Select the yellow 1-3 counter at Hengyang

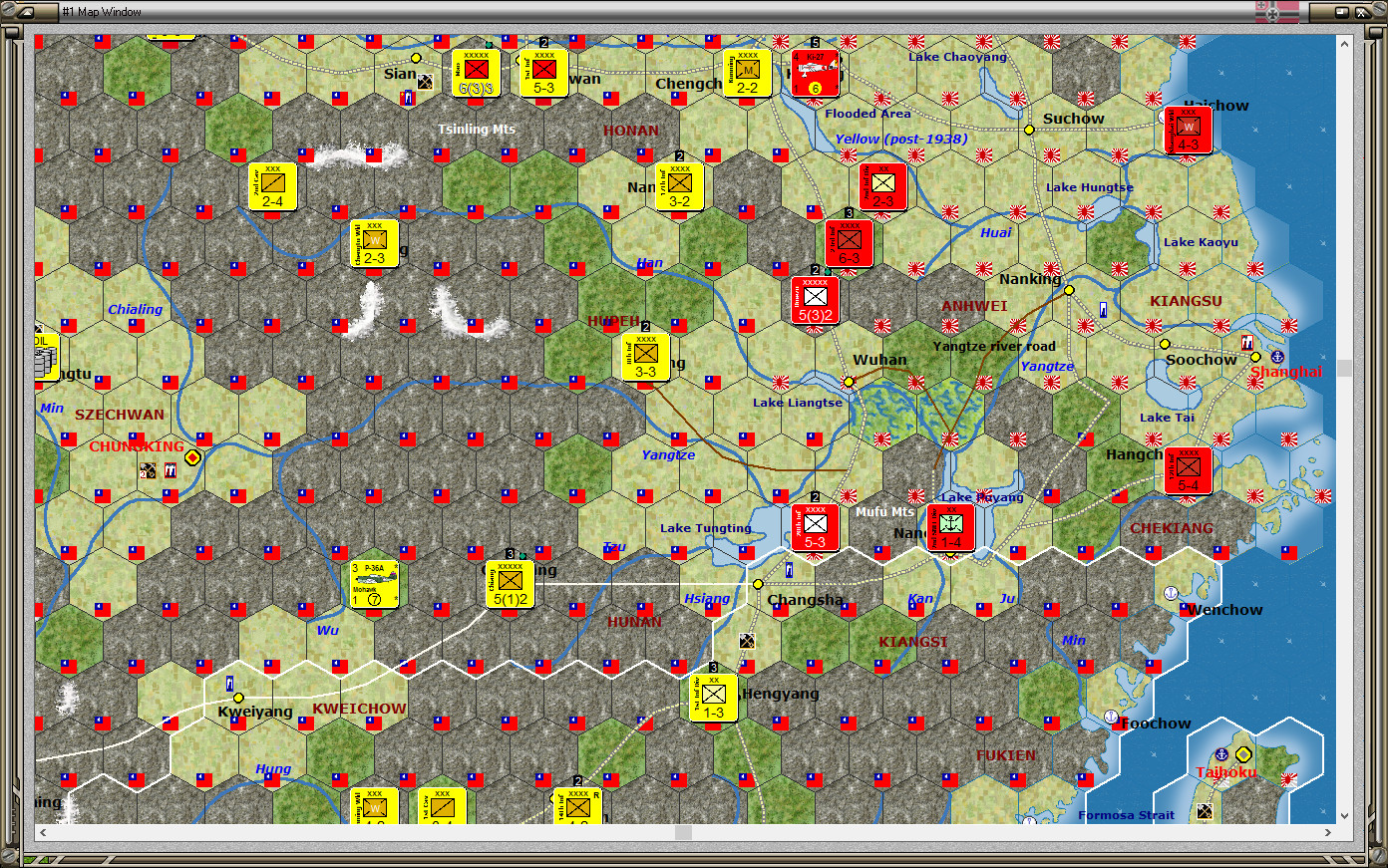point(714,698)
